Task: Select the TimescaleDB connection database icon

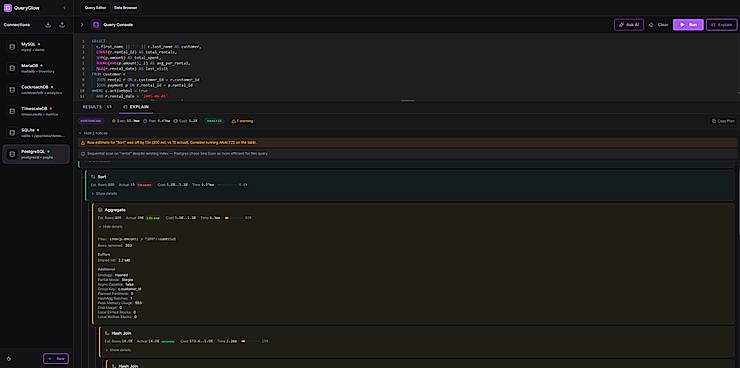Action: click(12, 111)
